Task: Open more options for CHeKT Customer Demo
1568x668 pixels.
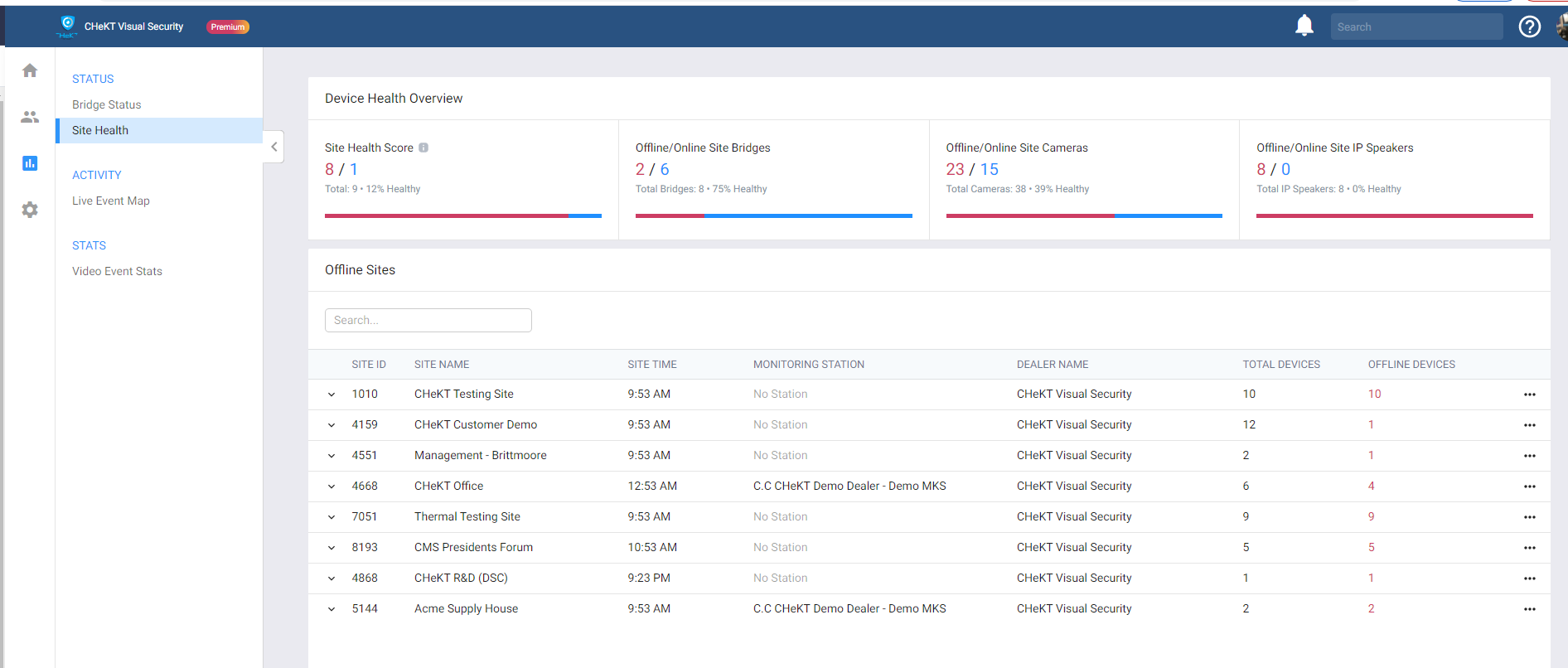Action: click(1529, 425)
